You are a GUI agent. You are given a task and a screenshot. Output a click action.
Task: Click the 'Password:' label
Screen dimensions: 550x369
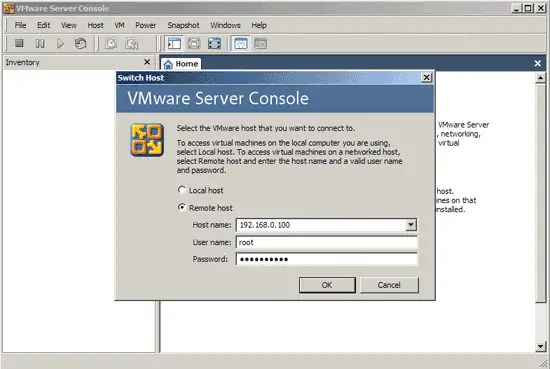point(210,259)
